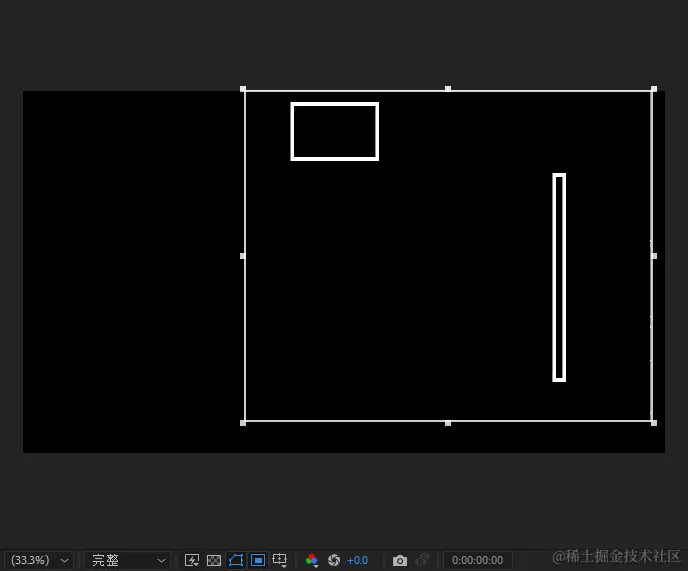Screen dimensions: 688x571
Task: Click the 0:00:00:00 preview timecode
Action: (477, 560)
